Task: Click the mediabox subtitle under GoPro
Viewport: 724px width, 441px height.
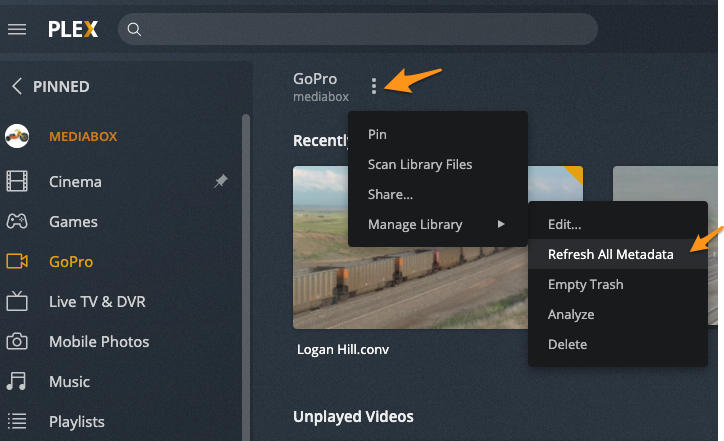Action: (321, 97)
